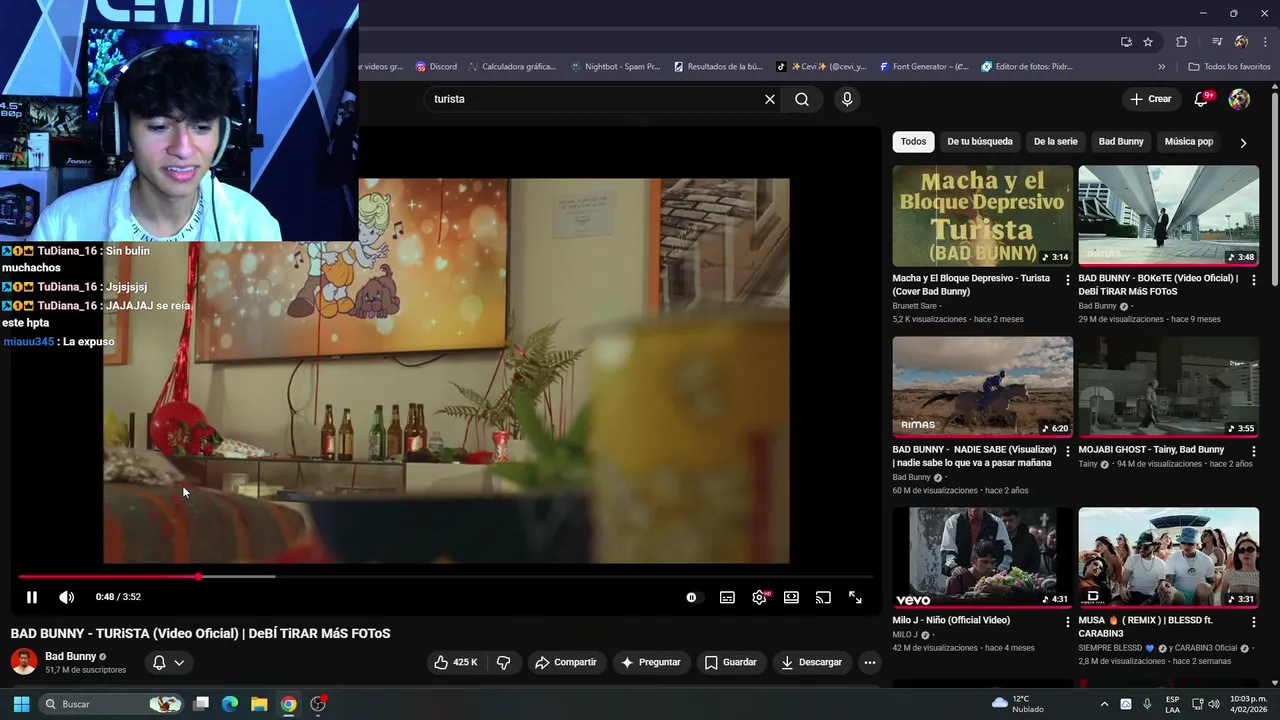Open the Font Generator bookmark
Screen dimensions: 1280x720
(x=924, y=67)
